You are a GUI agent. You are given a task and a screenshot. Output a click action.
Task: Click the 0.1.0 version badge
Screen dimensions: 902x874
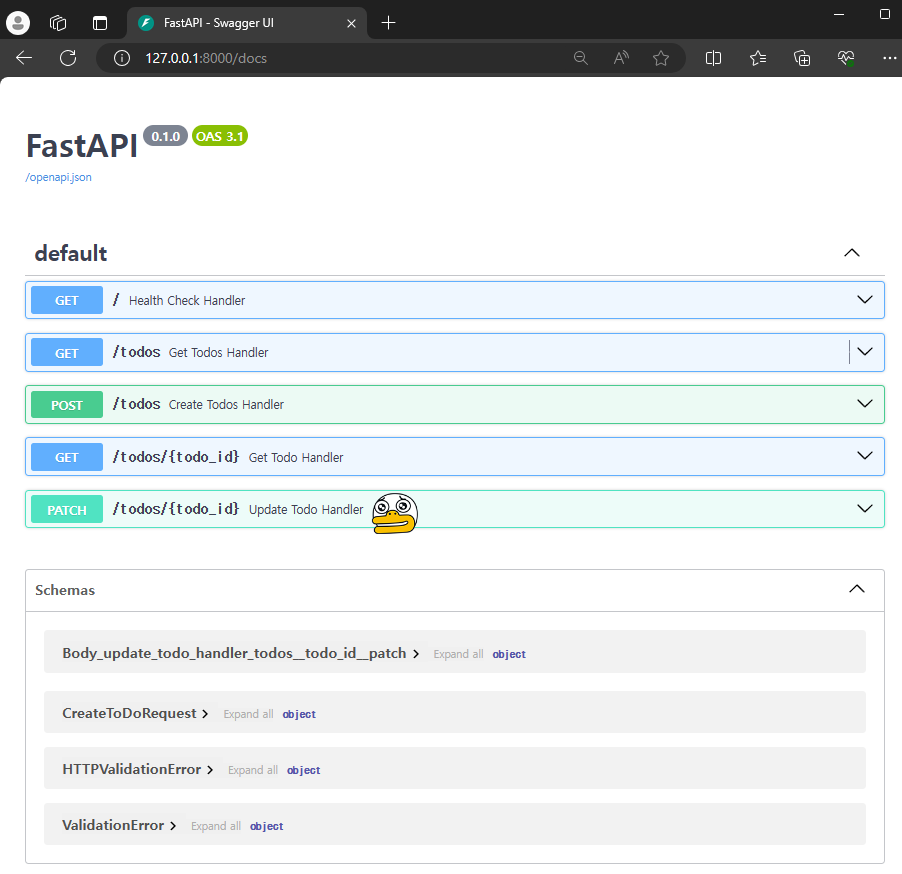click(166, 136)
